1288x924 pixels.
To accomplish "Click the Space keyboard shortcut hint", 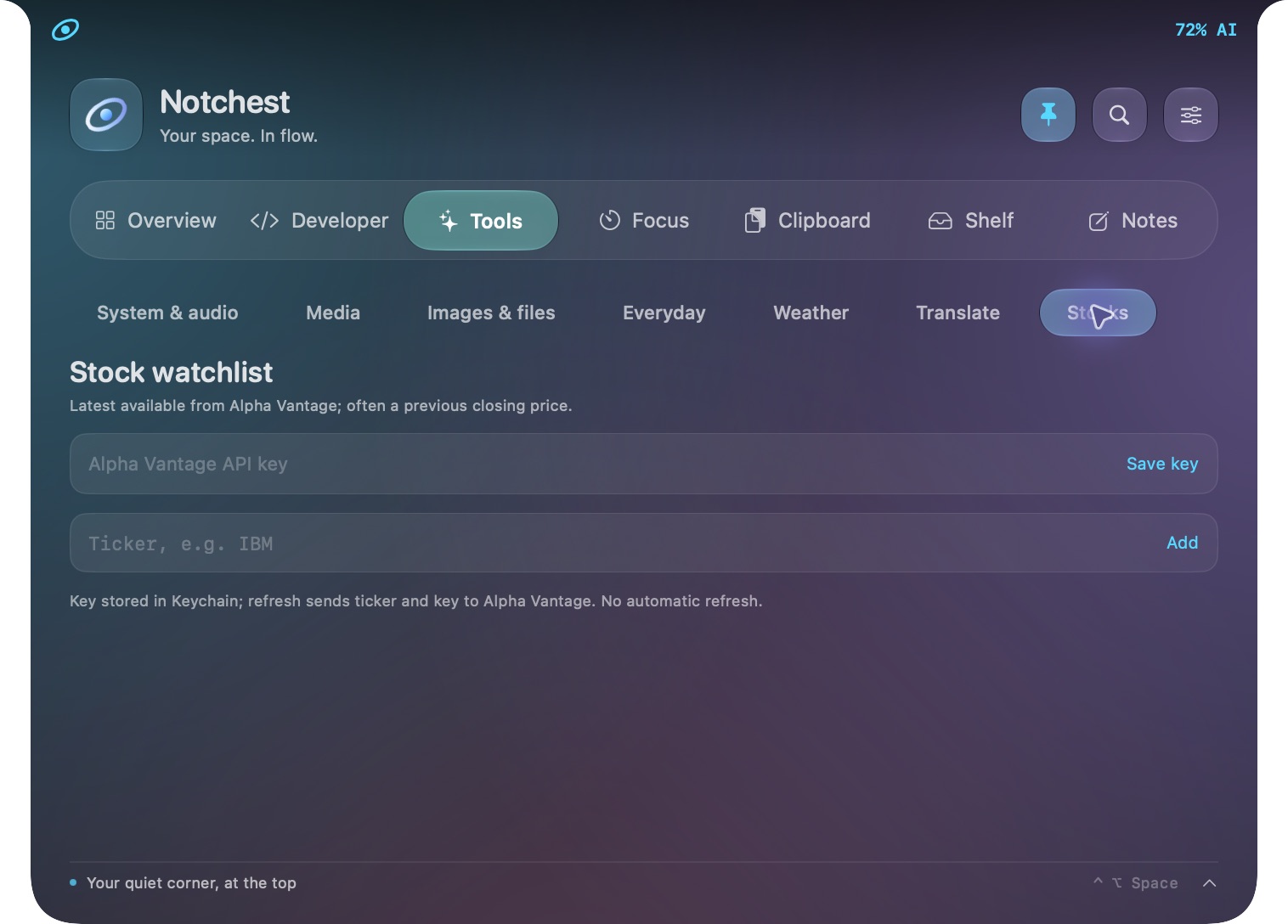I will pos(1136,883).
